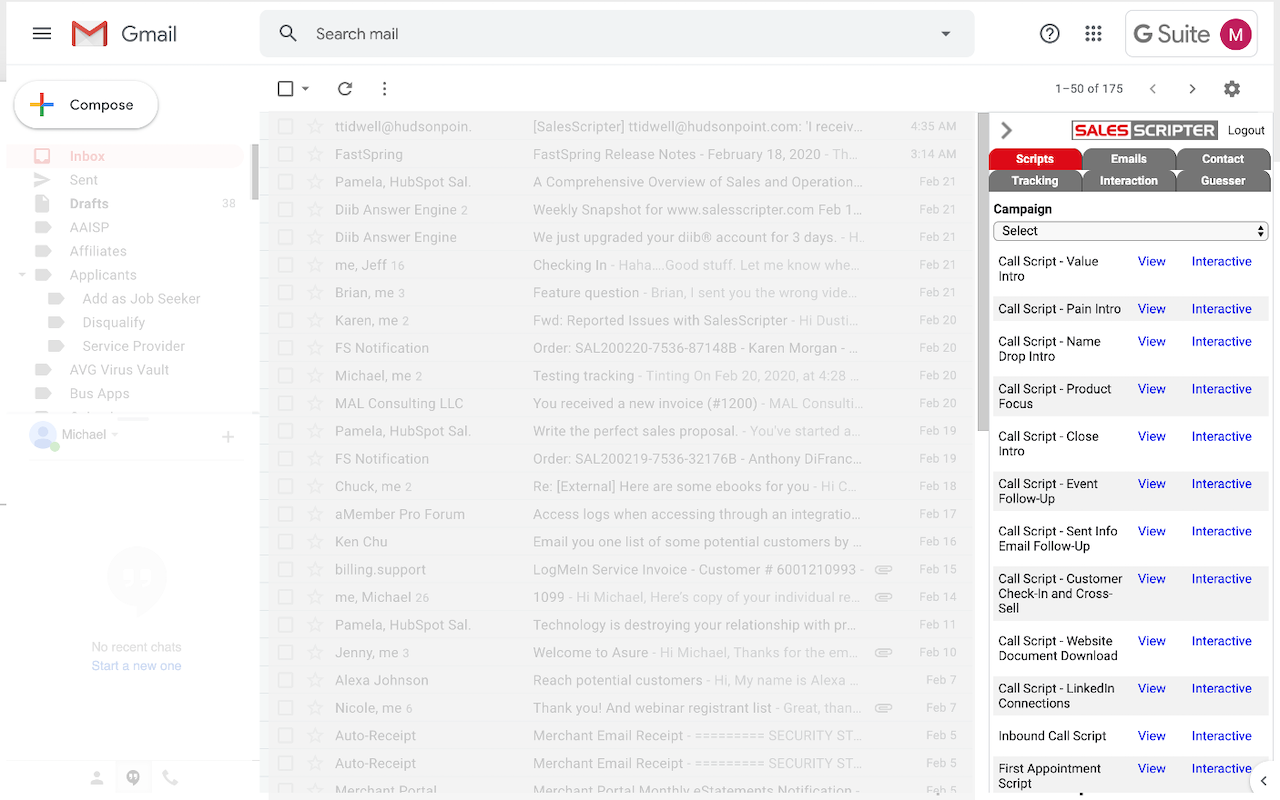
Task: Switch to the Contact tab
Action: click(1223, 159)
